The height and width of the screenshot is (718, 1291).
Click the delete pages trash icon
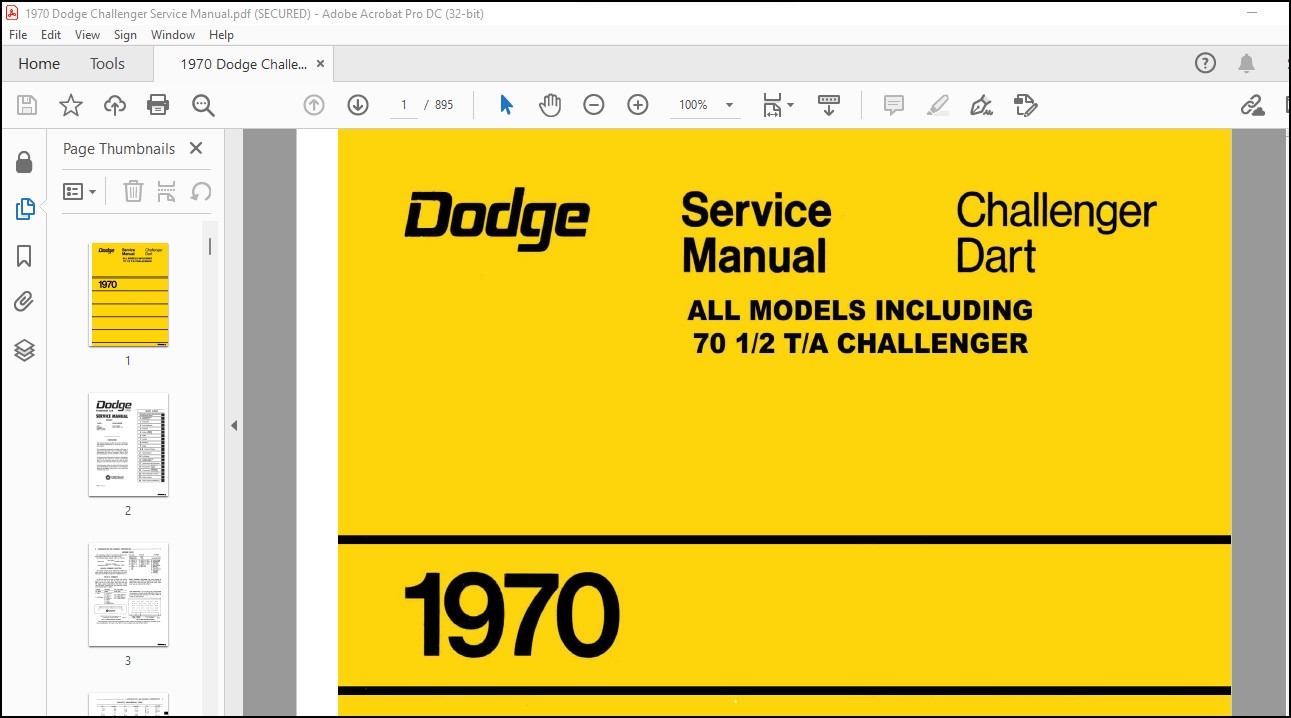click(133, 191)
